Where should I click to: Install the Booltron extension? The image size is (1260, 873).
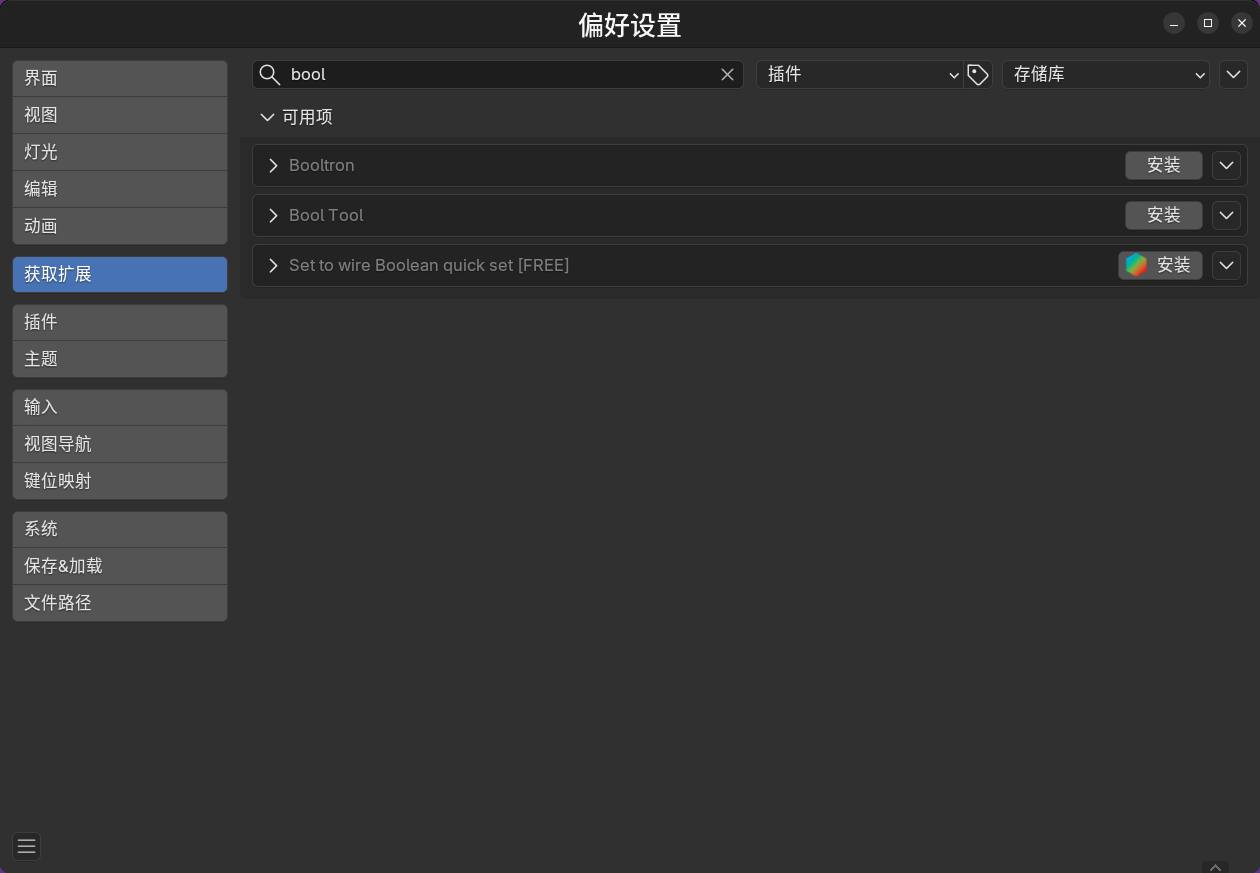pyautogui.click(x=1163, y=165)
